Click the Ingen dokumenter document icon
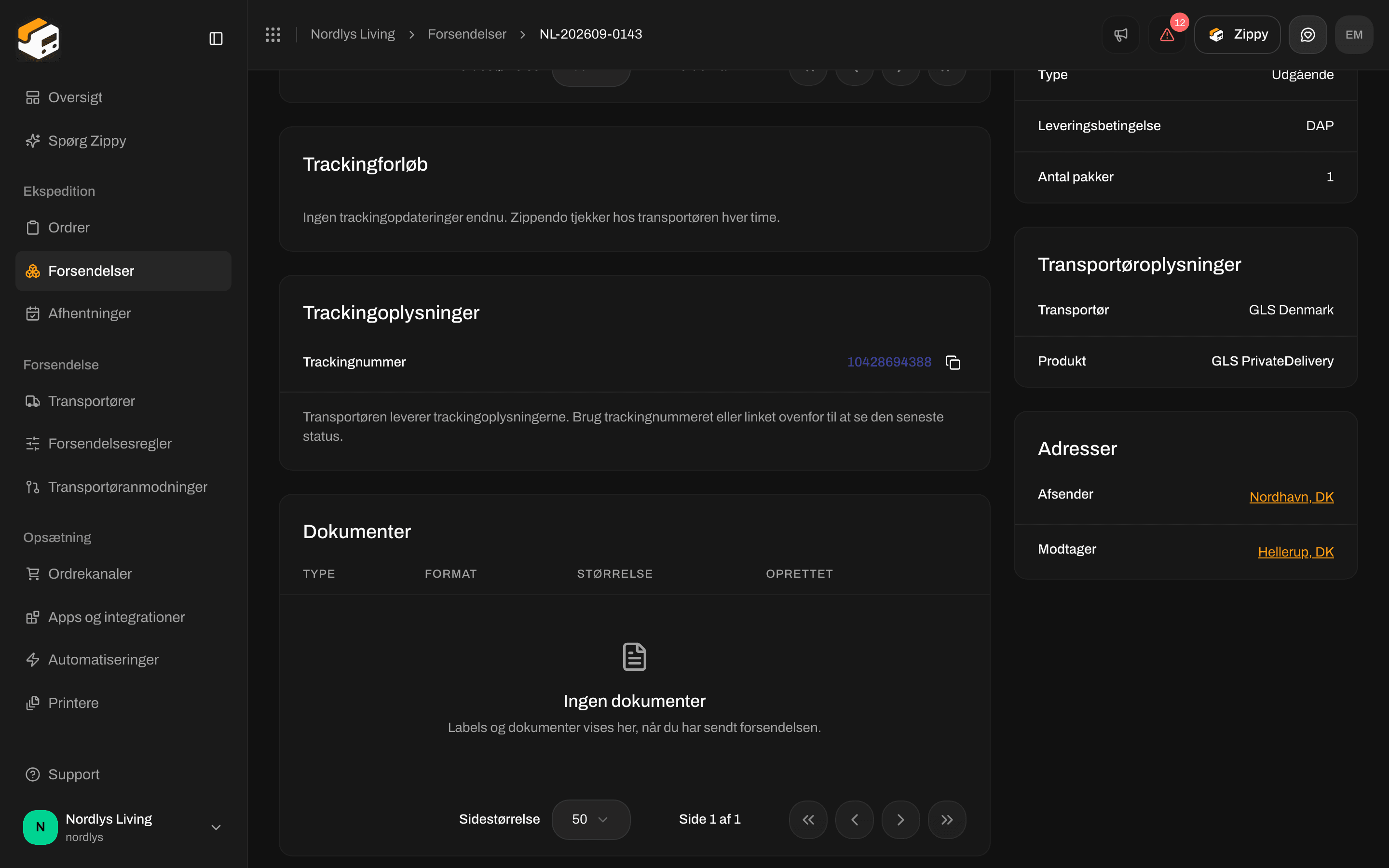The height and width of the screenshot is (868, 1389). click(634, 656)
